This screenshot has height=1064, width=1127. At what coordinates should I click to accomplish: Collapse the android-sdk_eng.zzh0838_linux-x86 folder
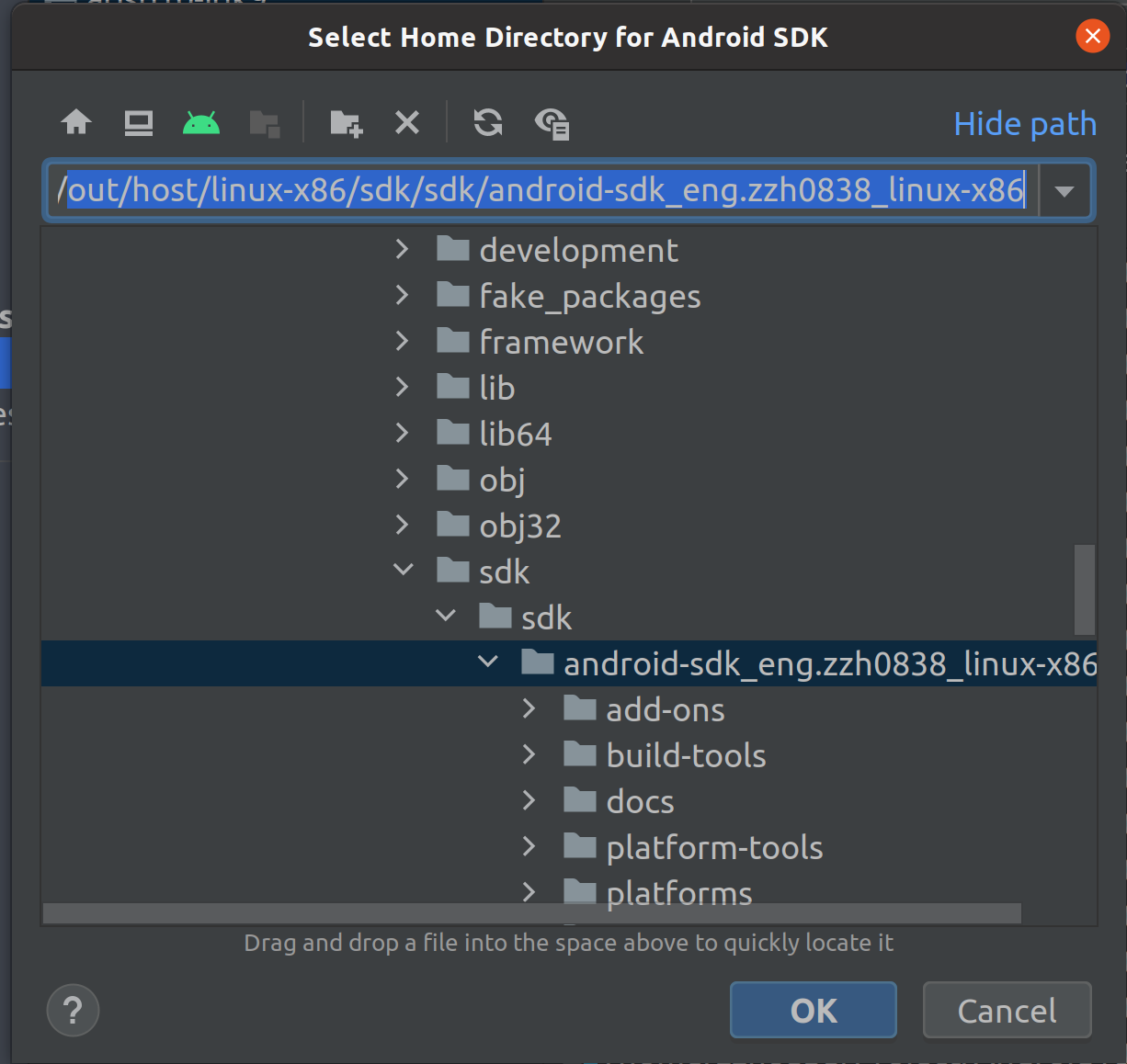487,662
